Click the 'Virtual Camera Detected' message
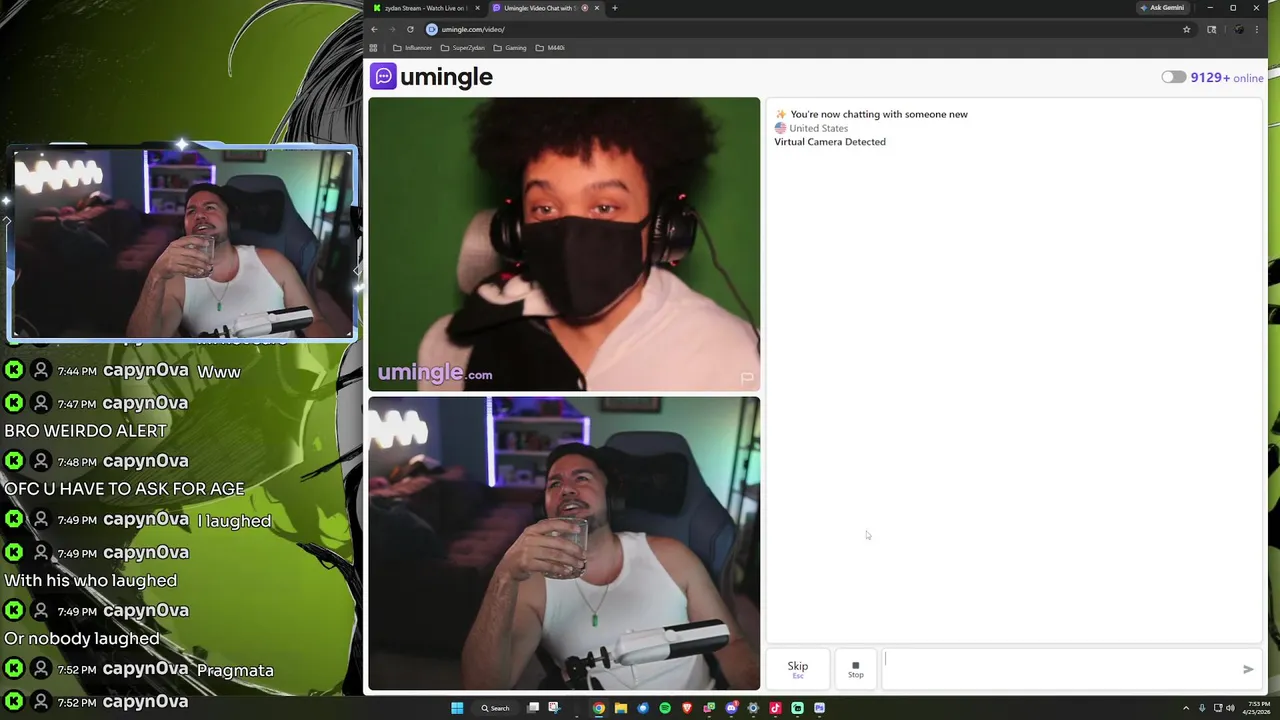This screenshot has height=720, width=1280. pos(830,142)
